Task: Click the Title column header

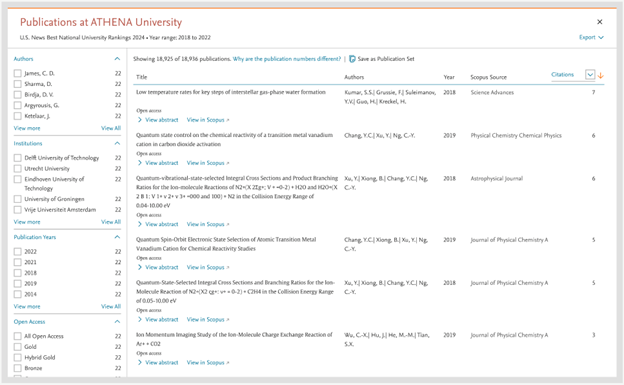Action: pyautogui.click(x=142, y=77)
